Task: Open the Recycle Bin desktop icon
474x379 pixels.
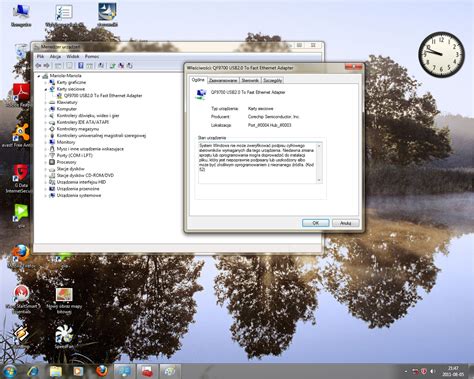Action: coord(21,52)
